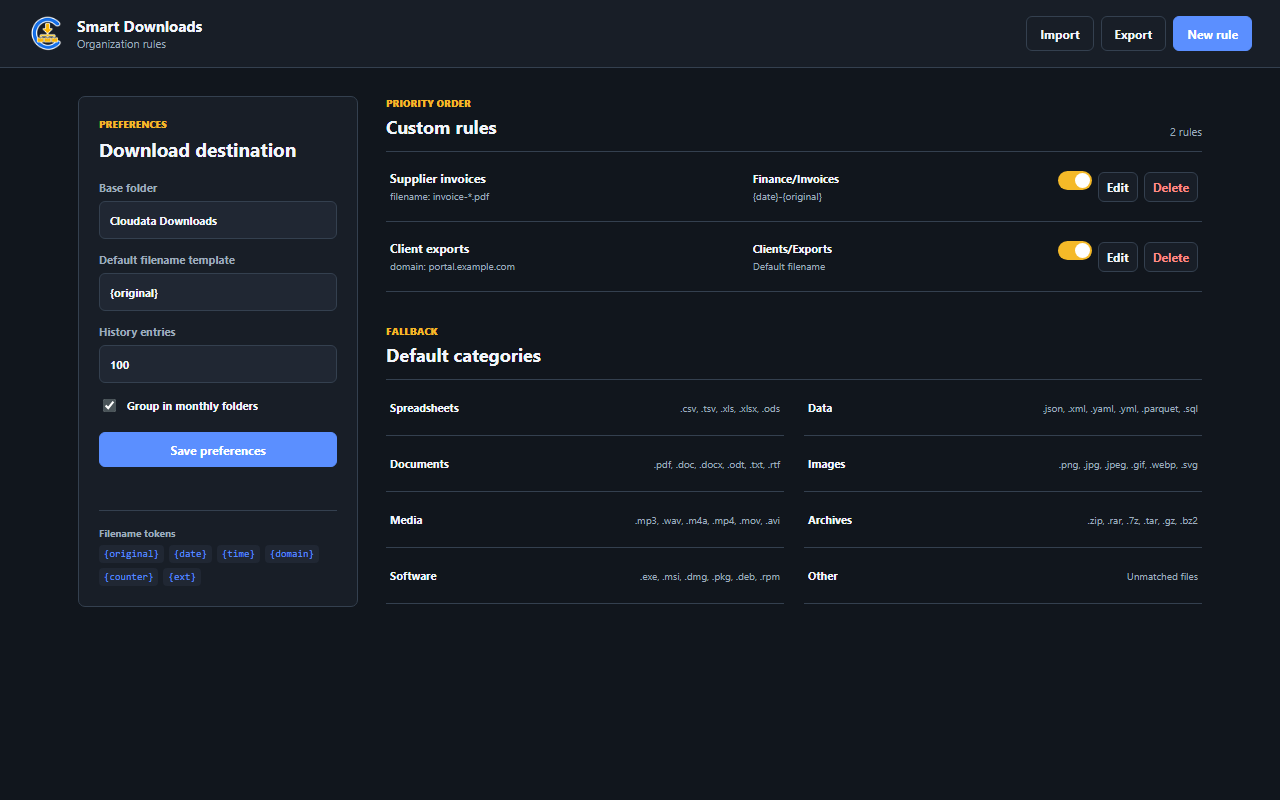Image resolution: width=1280 pixels, height=800 pixels.
Task: Select the Data category row
Action: click(x=1003, y=408)
